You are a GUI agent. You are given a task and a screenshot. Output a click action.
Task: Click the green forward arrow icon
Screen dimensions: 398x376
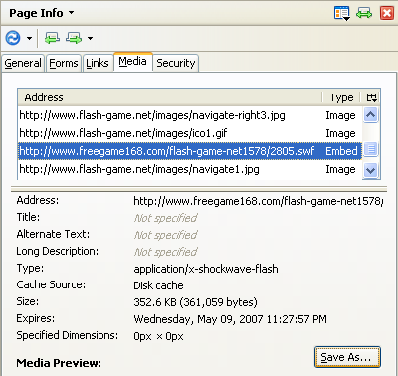(x=74, y=38)
